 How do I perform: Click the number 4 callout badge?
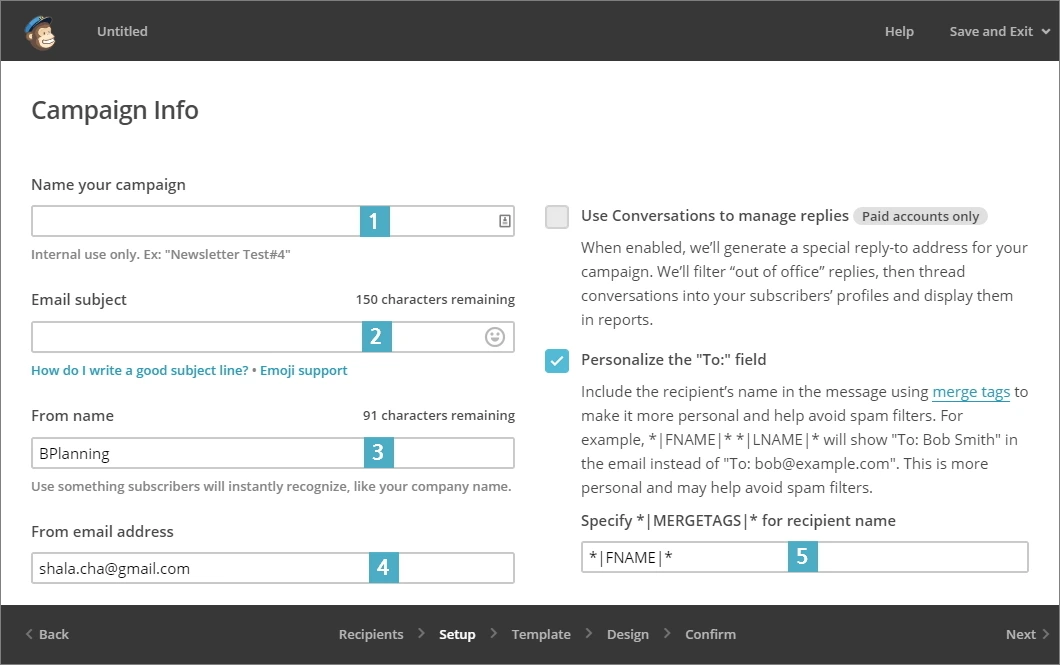coord(383,568)
